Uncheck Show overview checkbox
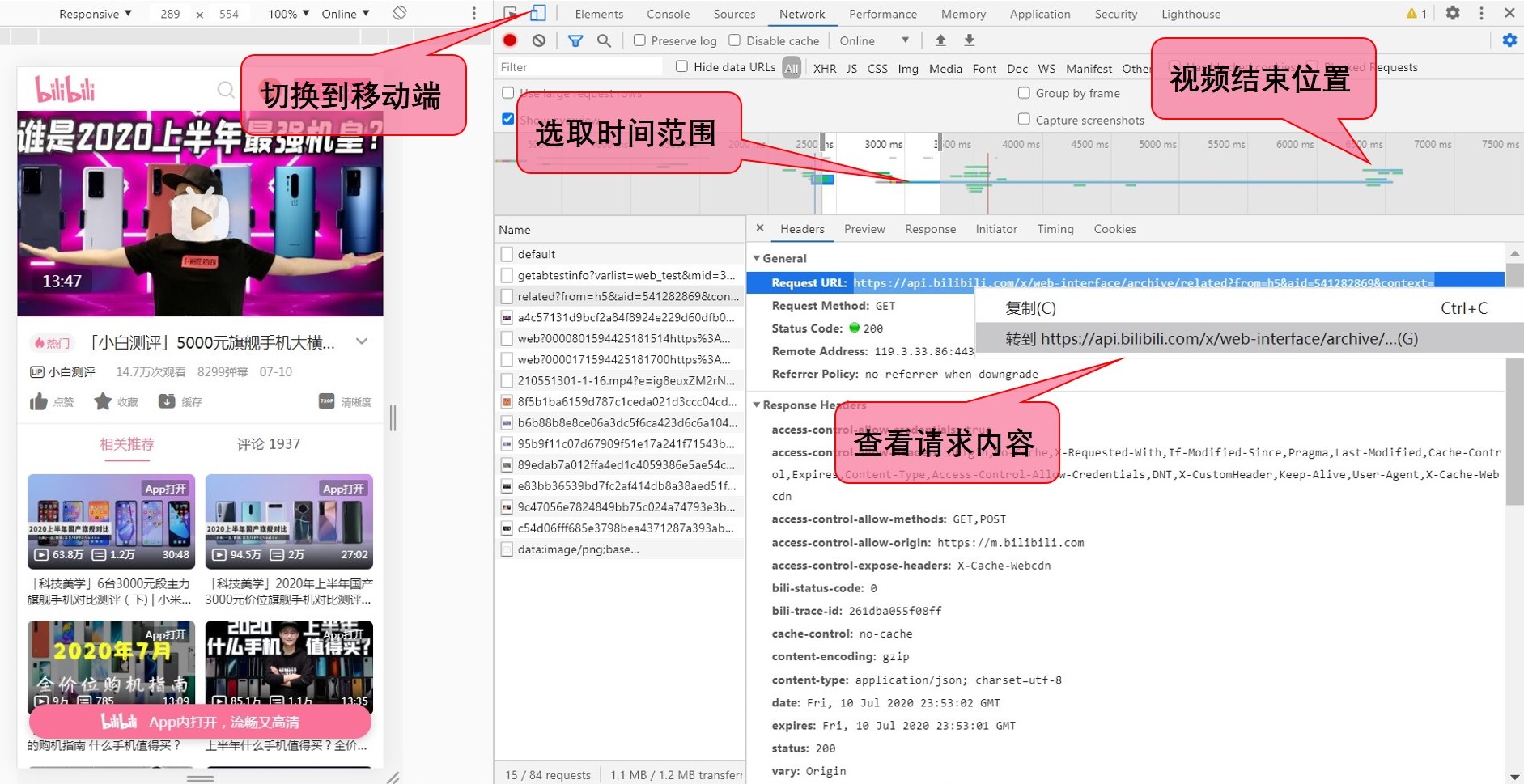The image size is (1524, 784). click(508, 119)
